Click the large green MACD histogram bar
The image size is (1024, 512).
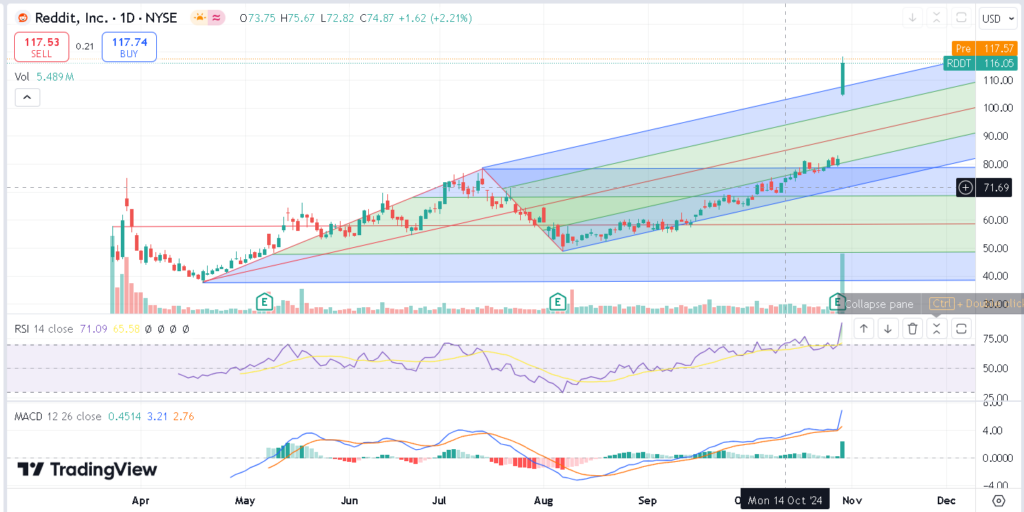[x=843, y=449]
